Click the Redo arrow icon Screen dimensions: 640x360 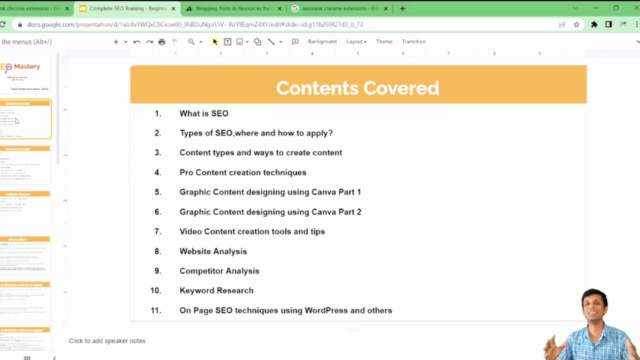point(149,42)
